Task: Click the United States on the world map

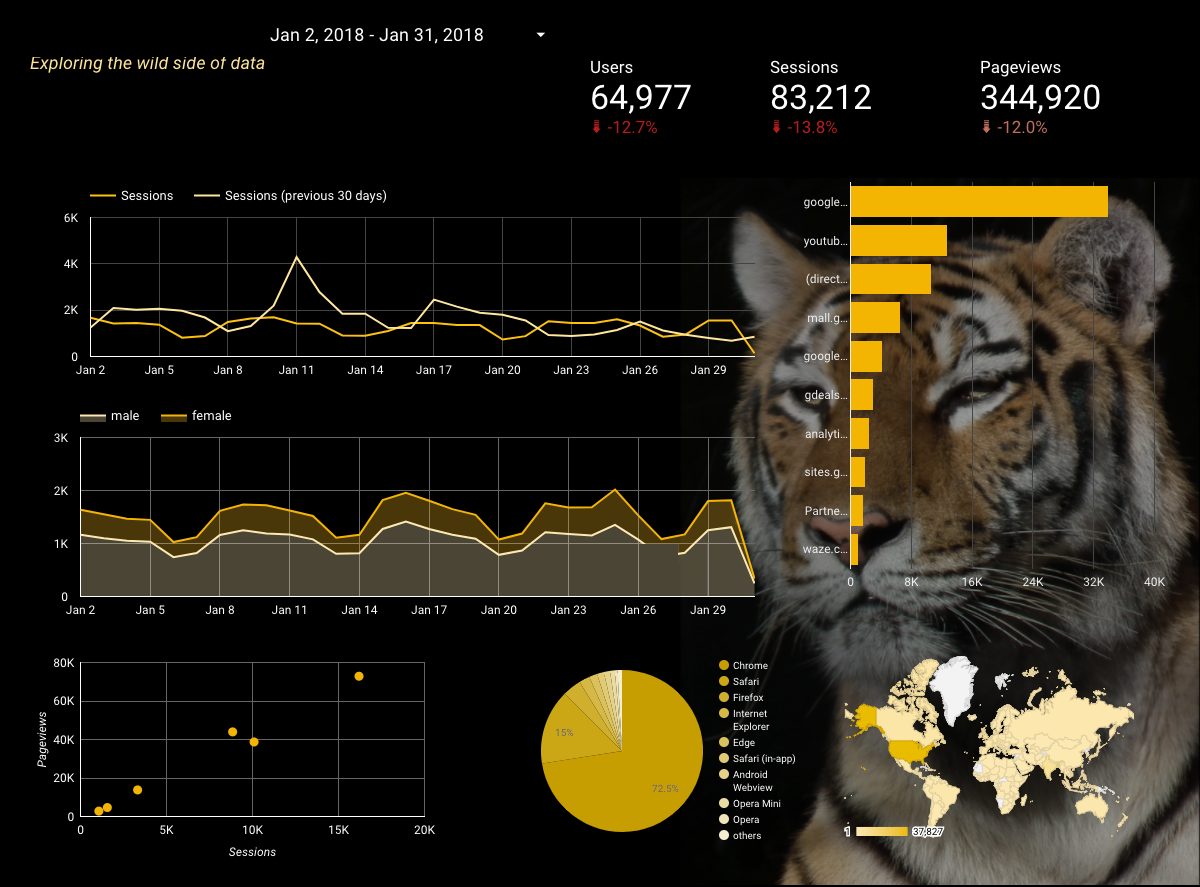Action: pyautogui.click(x=909, y=752)
